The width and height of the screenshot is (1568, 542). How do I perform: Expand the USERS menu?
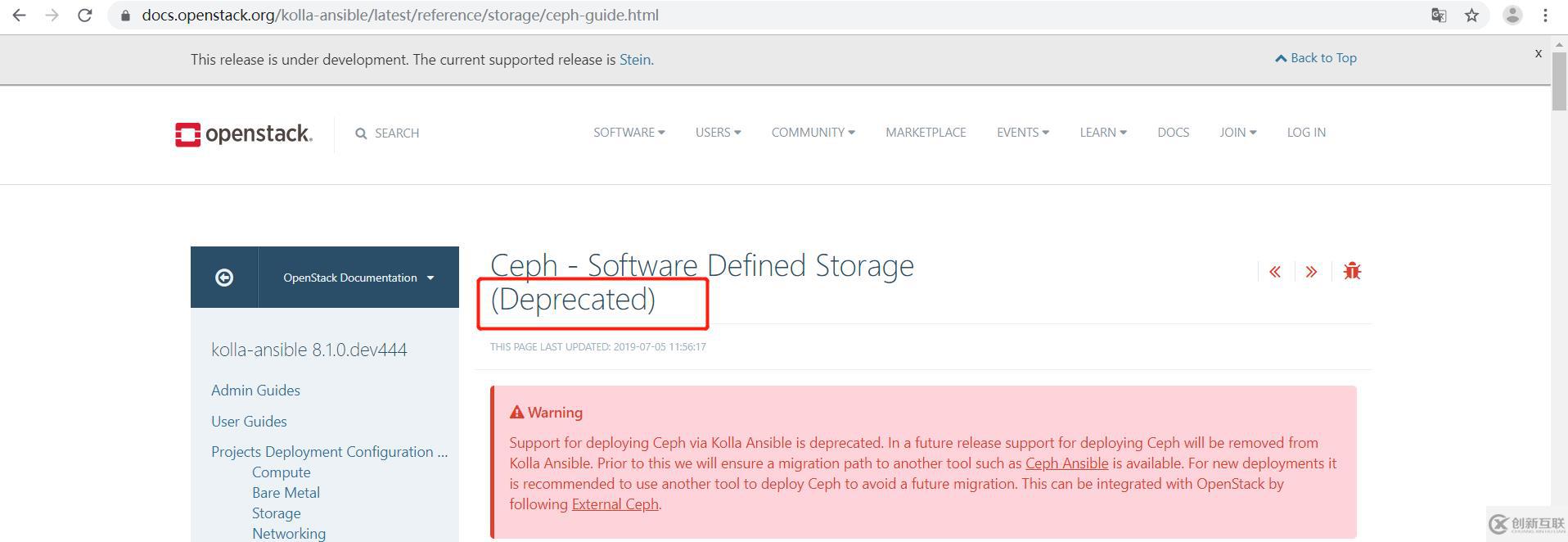point(718,133)
